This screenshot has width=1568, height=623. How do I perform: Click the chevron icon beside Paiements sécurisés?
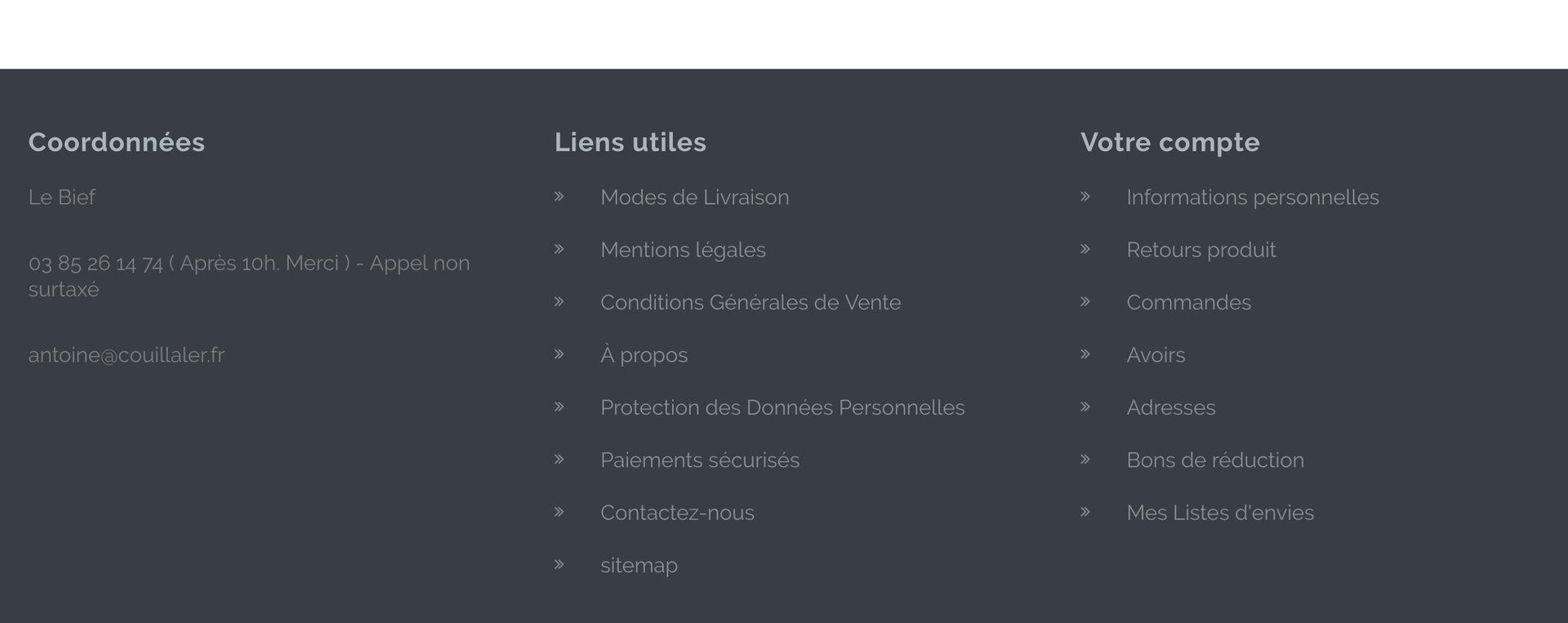[x=559, y=460]
